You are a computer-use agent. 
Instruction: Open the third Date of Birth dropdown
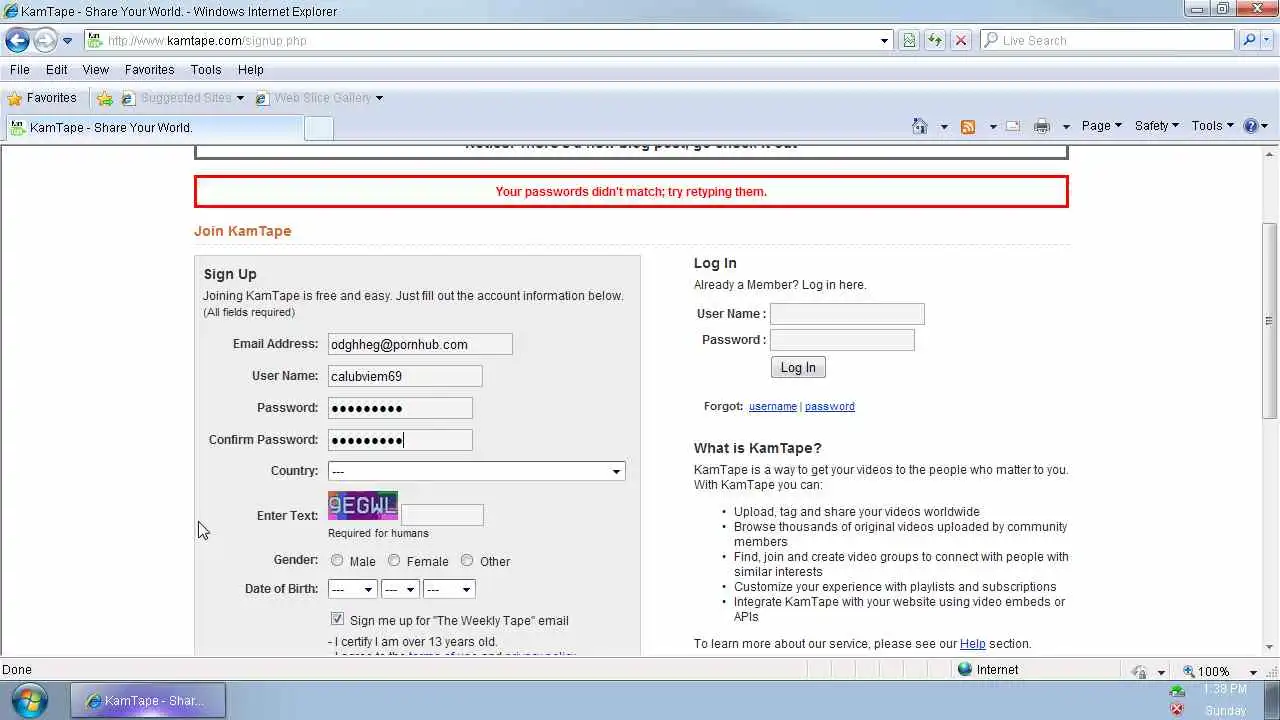coord(449,589)
